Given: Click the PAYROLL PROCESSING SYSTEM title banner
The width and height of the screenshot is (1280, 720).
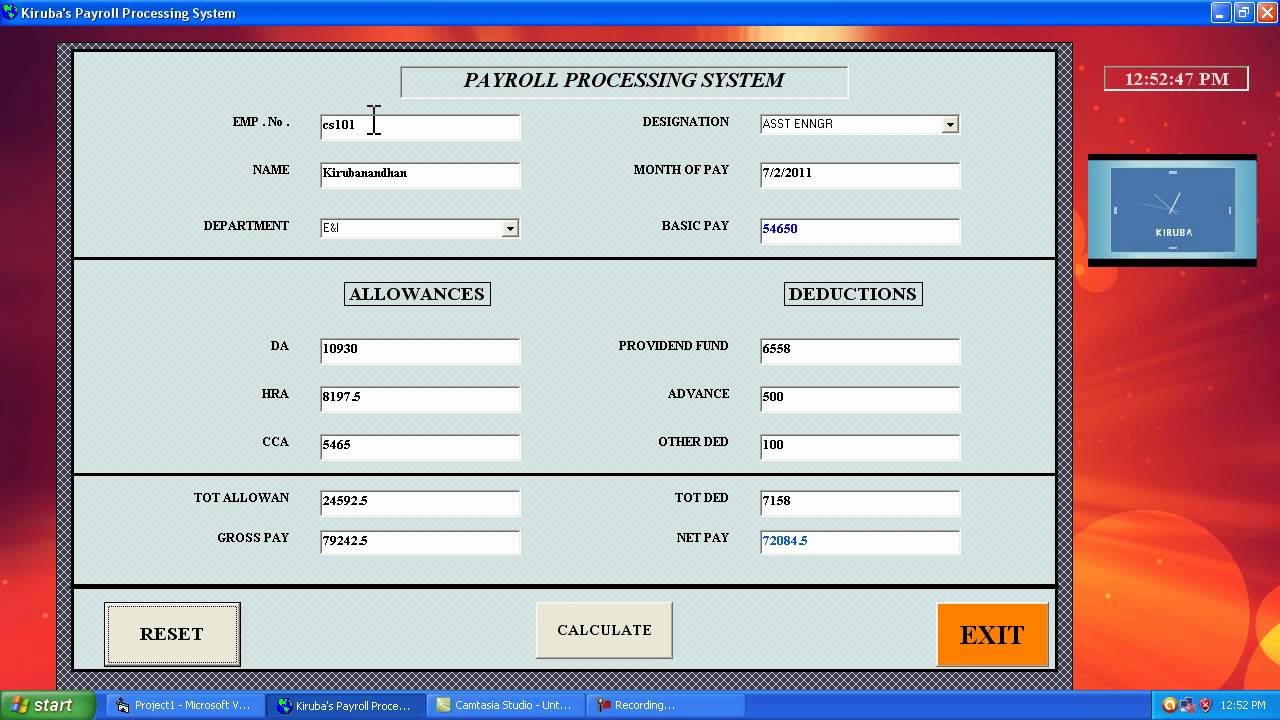Looking at the screenshot, I should [624, 81].
